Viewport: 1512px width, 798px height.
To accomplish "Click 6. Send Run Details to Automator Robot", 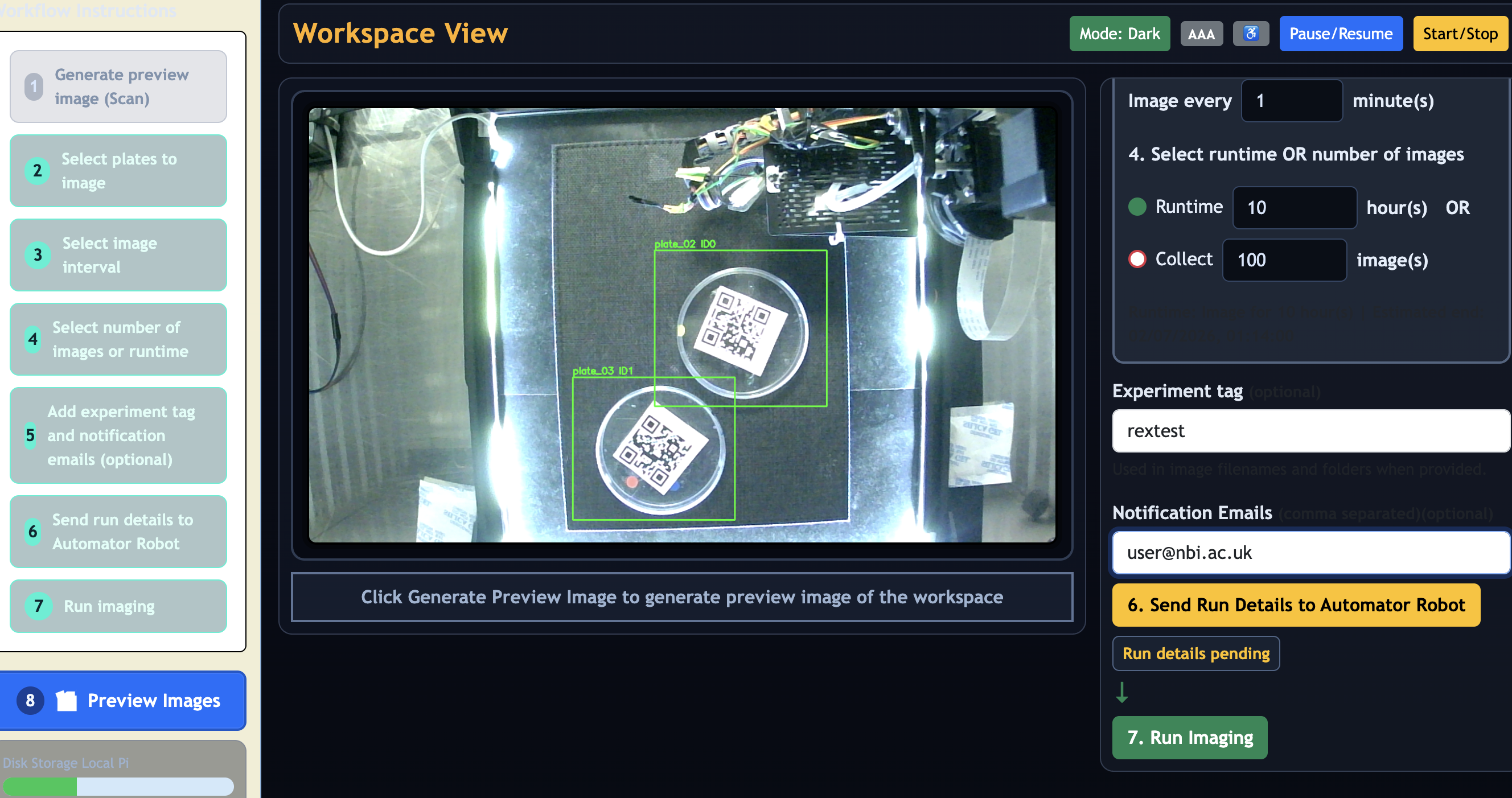I will coord(1296,605).
